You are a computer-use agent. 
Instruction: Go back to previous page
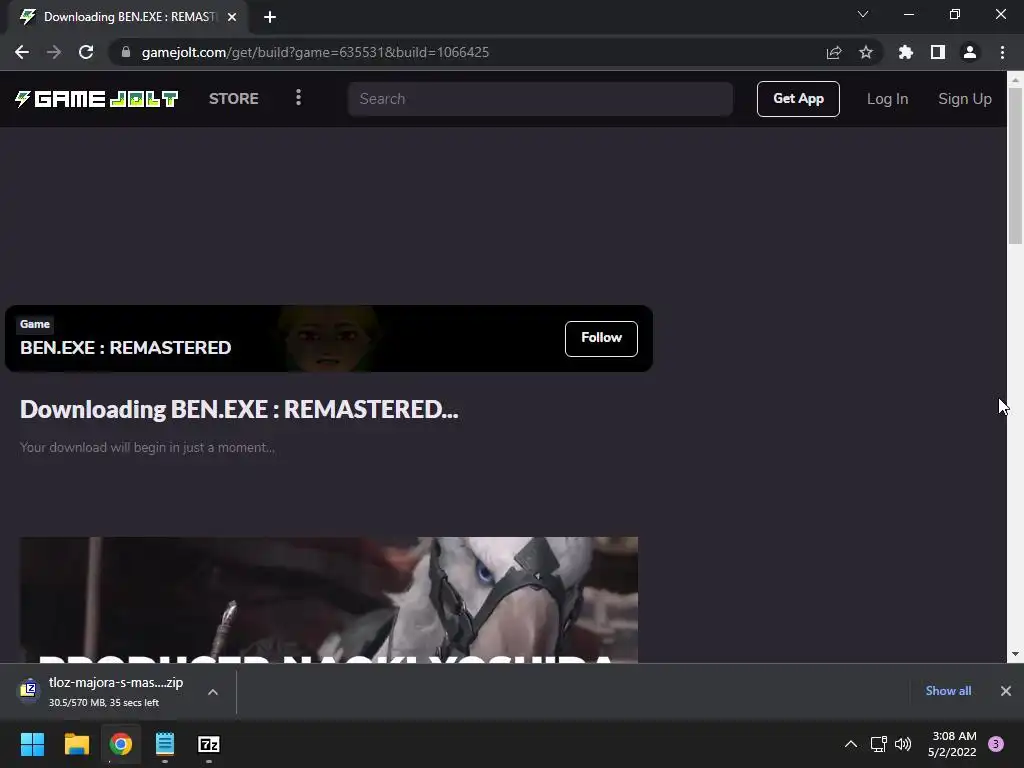(22, 52)
